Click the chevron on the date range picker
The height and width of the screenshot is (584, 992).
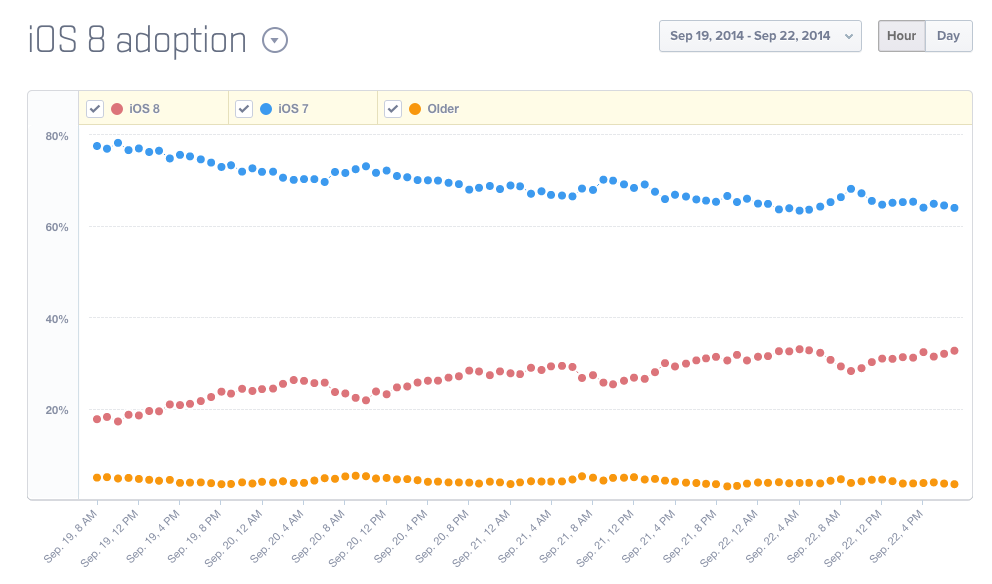[849, 36]
